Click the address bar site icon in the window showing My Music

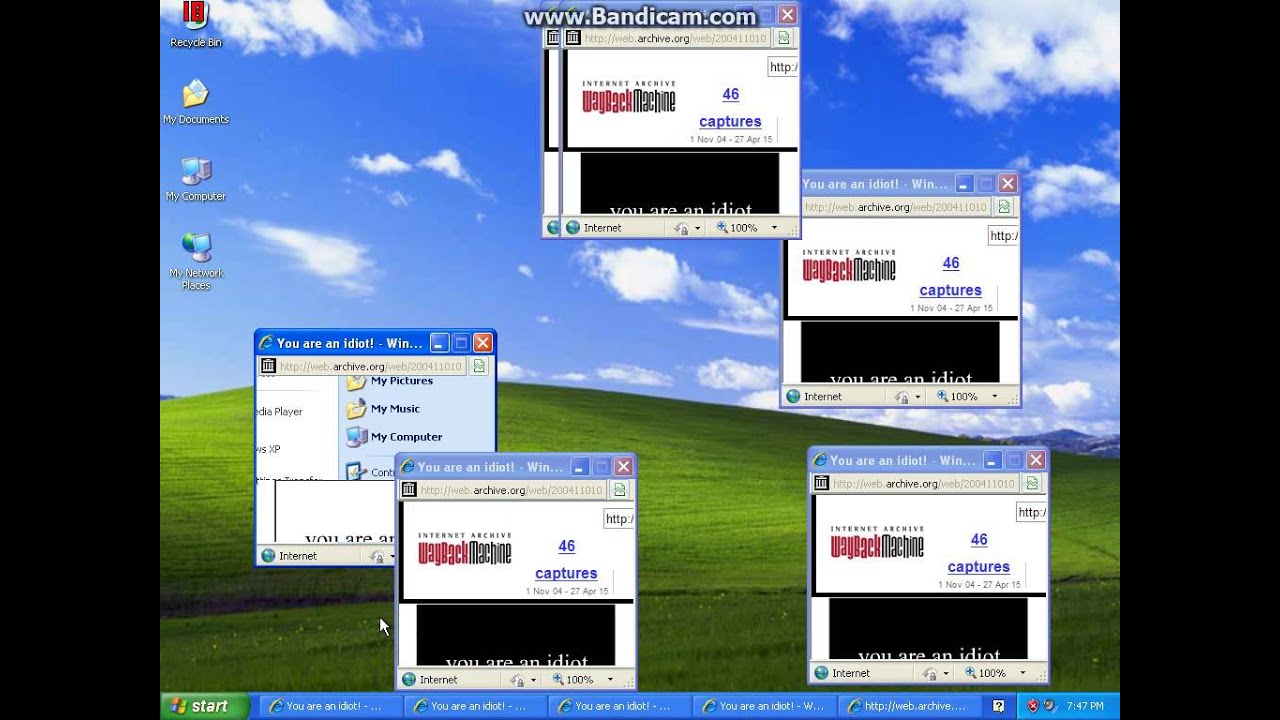click(268, 366)
